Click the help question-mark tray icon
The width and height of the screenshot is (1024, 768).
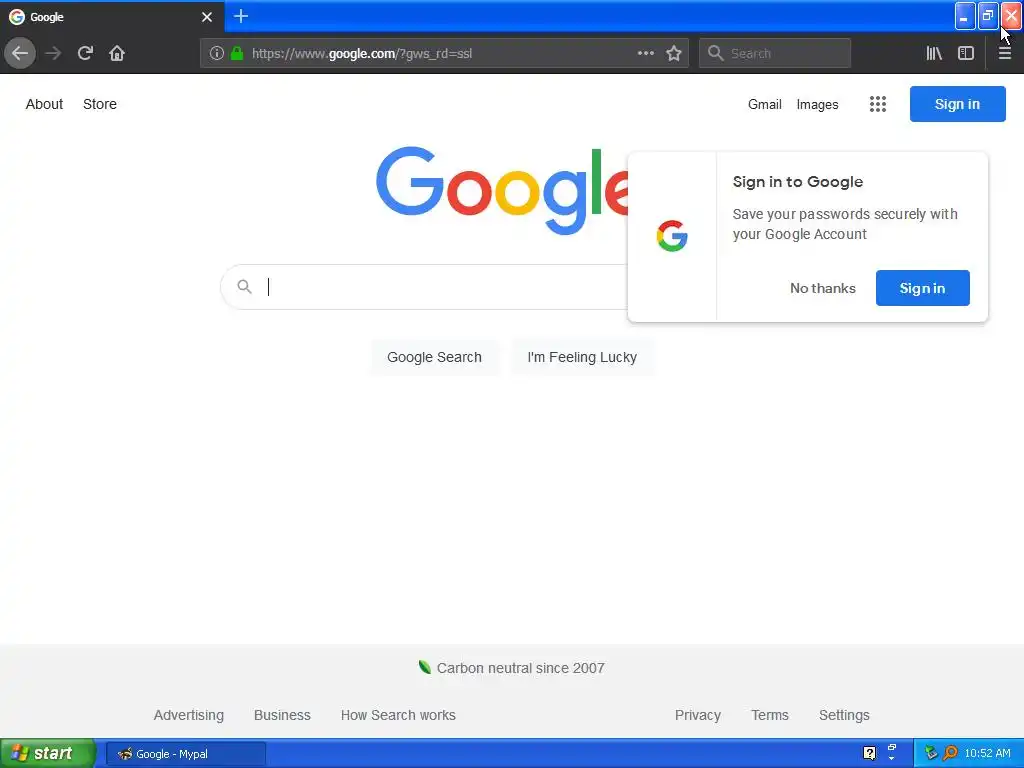pos(869,753)
